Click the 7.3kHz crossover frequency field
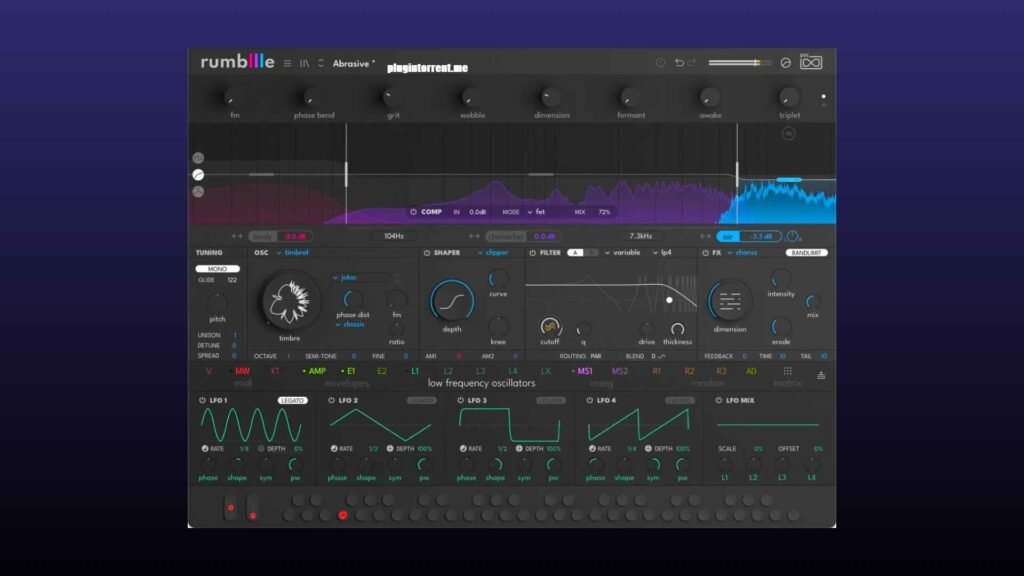Screen dimensions: 1024x576 (641, 236)
